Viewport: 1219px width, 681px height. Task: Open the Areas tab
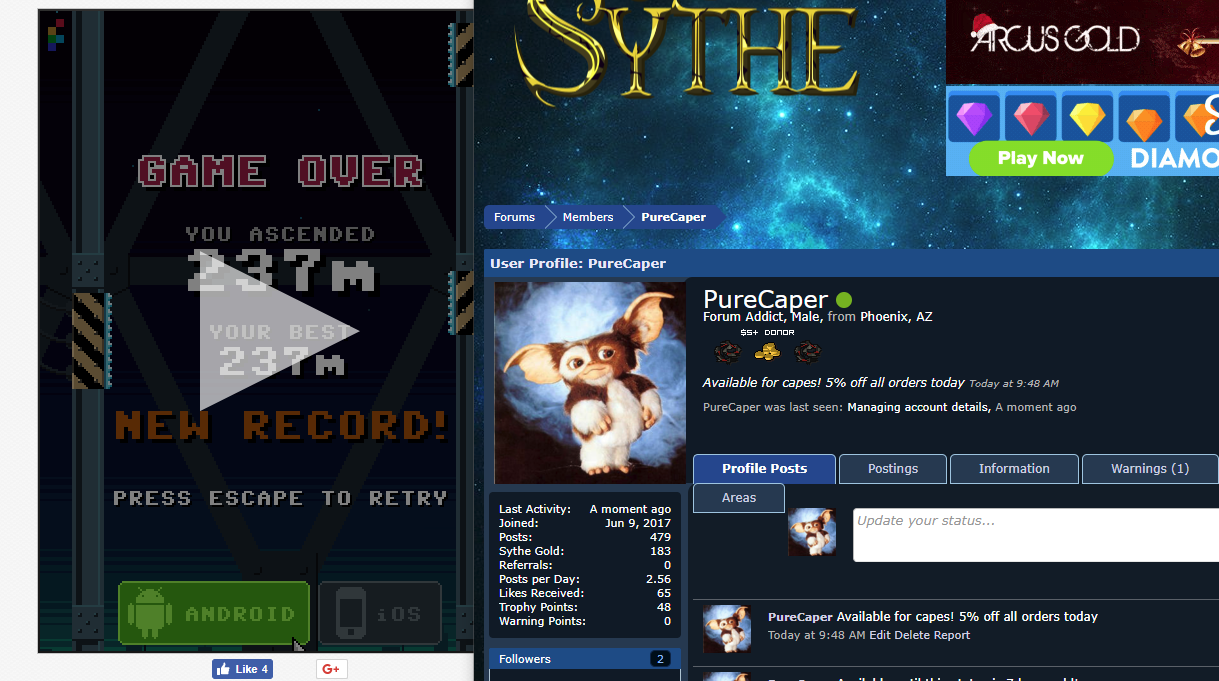(x=739, y=498)
